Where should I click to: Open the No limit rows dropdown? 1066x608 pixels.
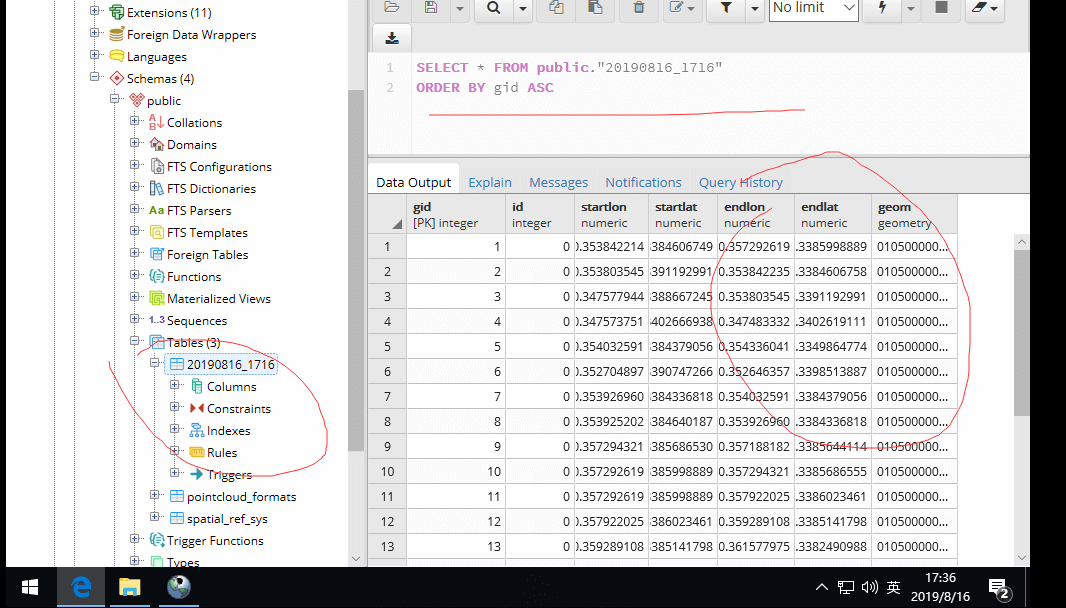tap(814, 8)
